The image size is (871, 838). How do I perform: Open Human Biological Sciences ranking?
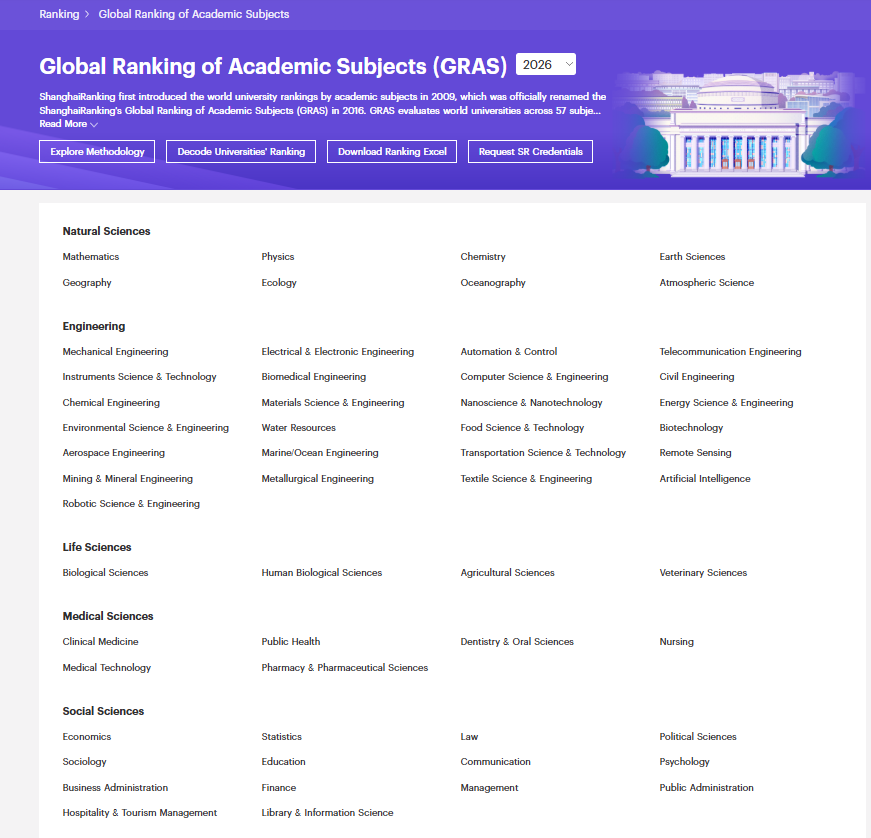point(322,573)
